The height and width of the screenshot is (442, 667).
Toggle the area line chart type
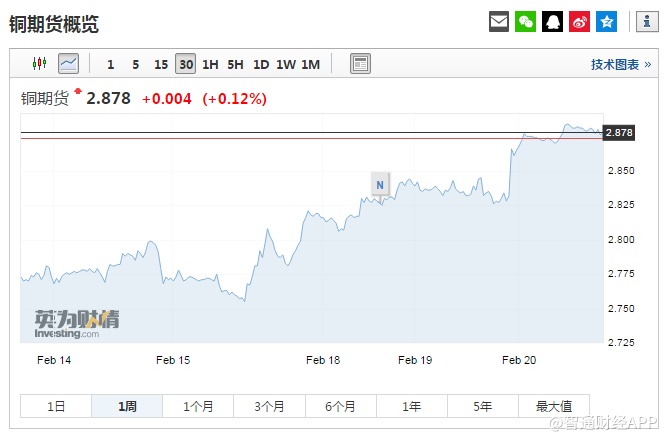point(68,64)
